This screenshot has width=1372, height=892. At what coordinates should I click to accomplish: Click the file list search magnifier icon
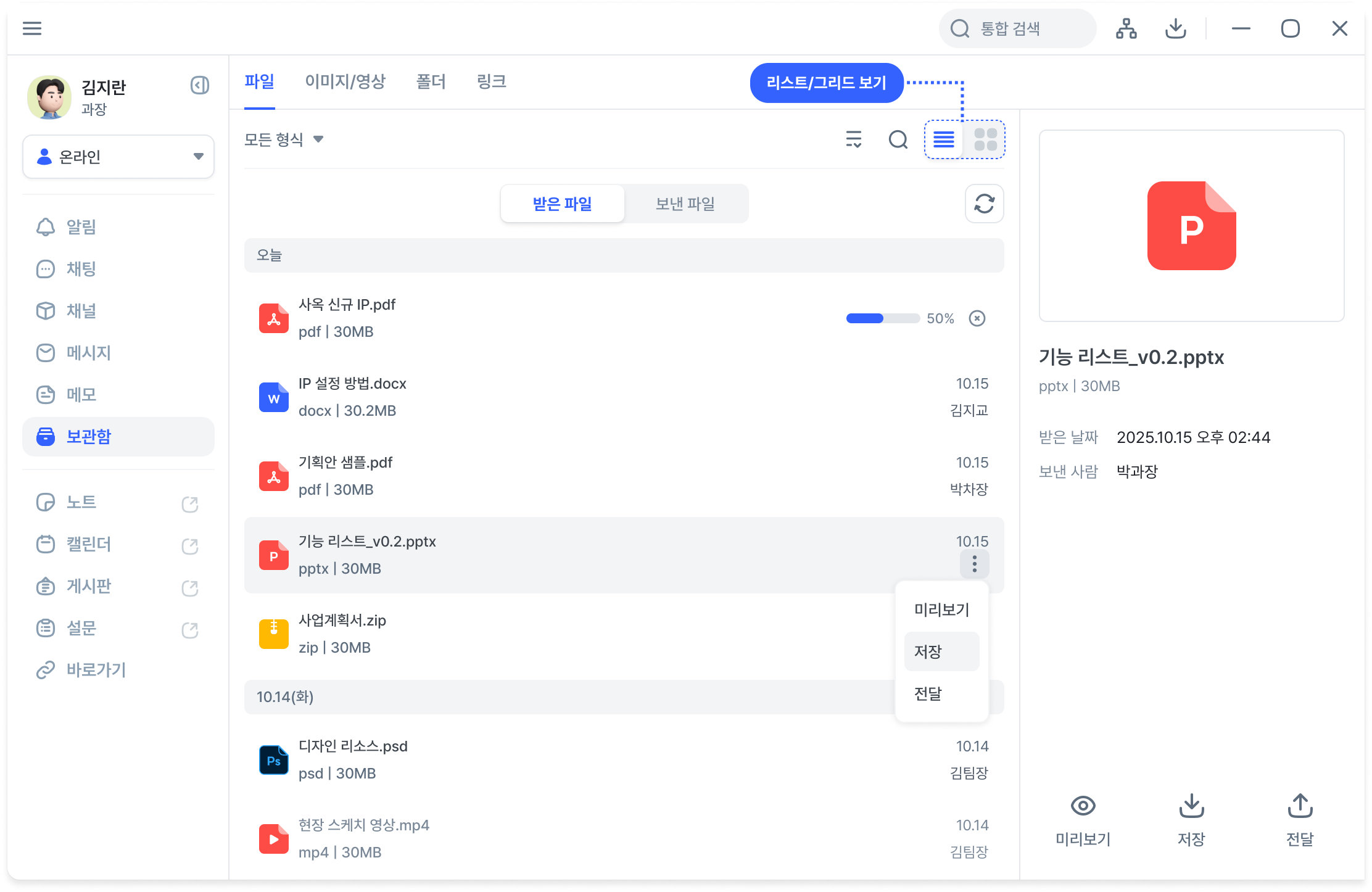click(x=898, y=139)
